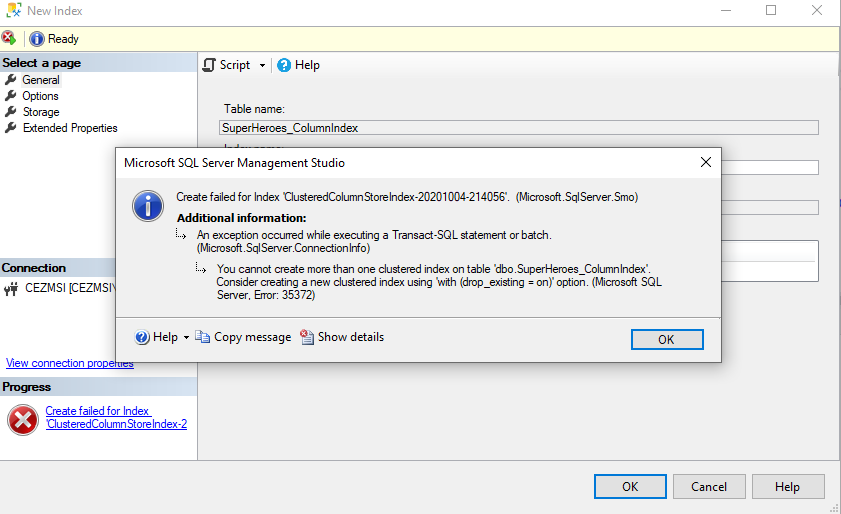Click the blue information icon in dialog

148,205
